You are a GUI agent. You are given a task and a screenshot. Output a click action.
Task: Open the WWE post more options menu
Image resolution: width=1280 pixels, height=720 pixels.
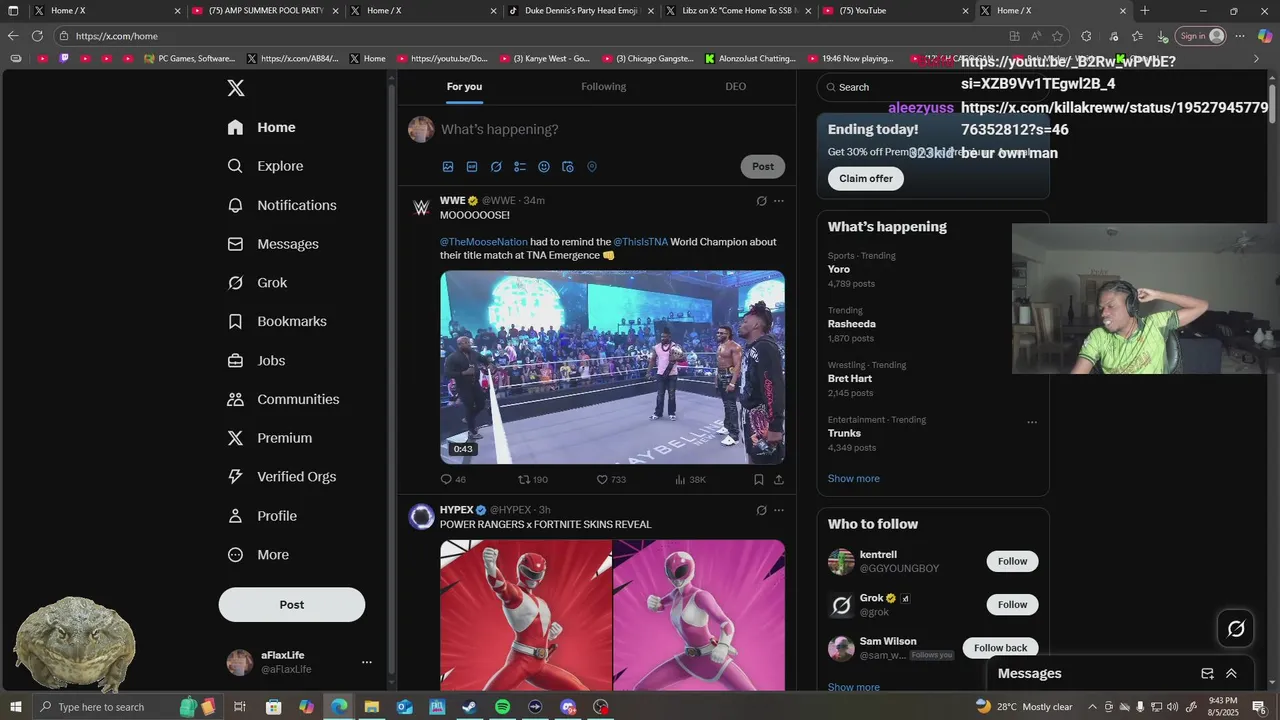pos(779,201)
